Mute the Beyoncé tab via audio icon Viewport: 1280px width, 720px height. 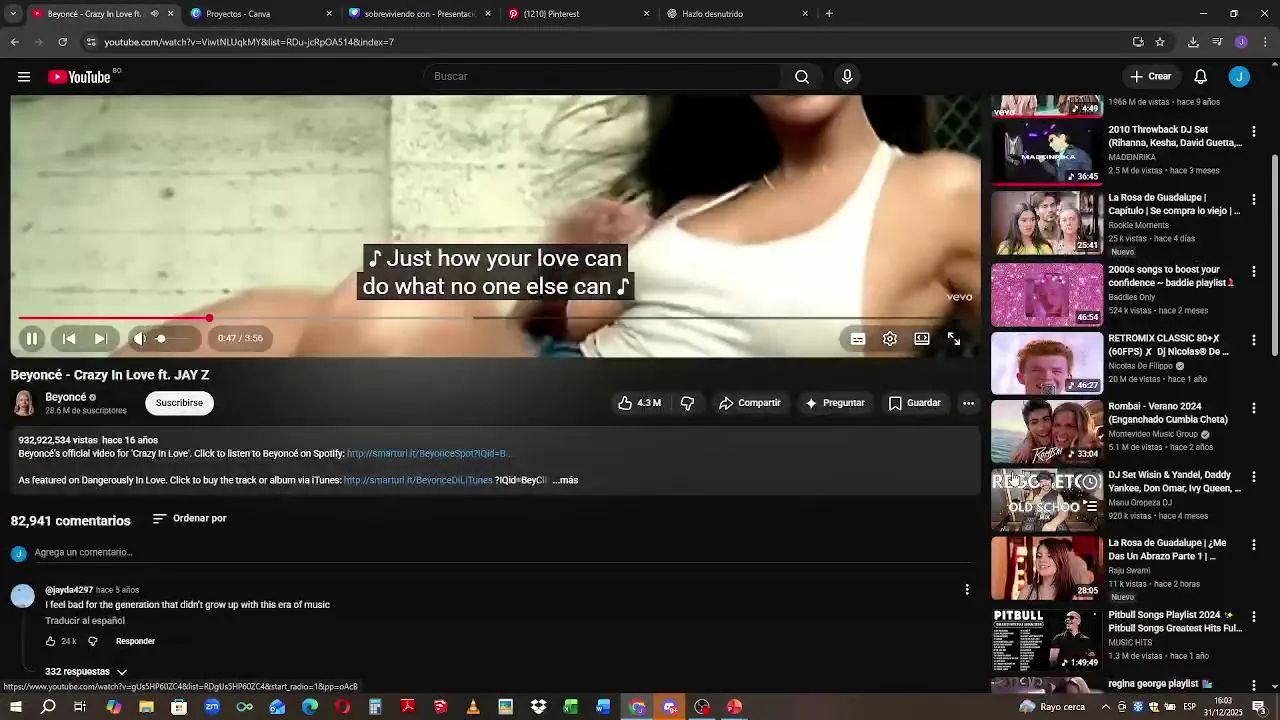pos(154,14)
